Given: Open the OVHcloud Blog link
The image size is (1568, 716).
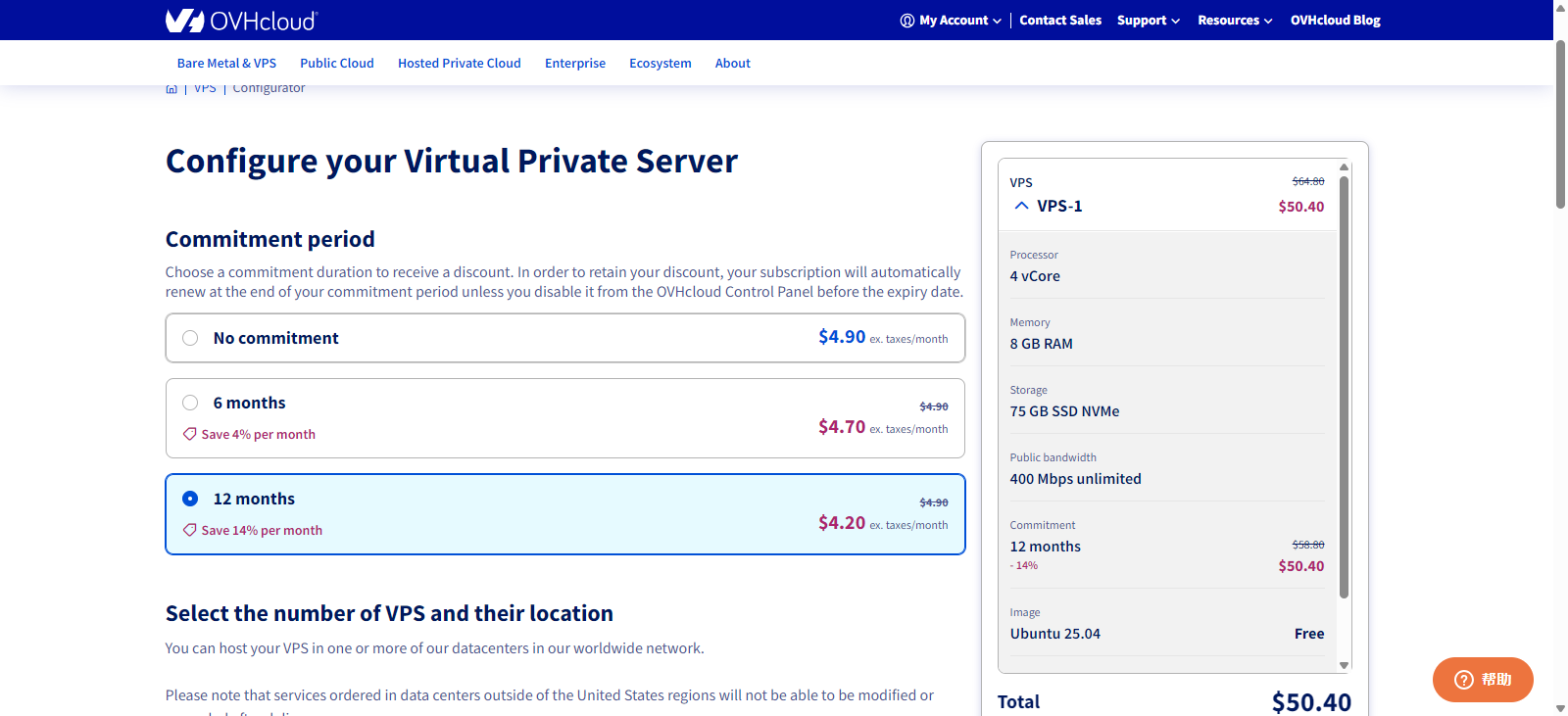Looking at the screenshot, I should click(x=1335, y=21).
